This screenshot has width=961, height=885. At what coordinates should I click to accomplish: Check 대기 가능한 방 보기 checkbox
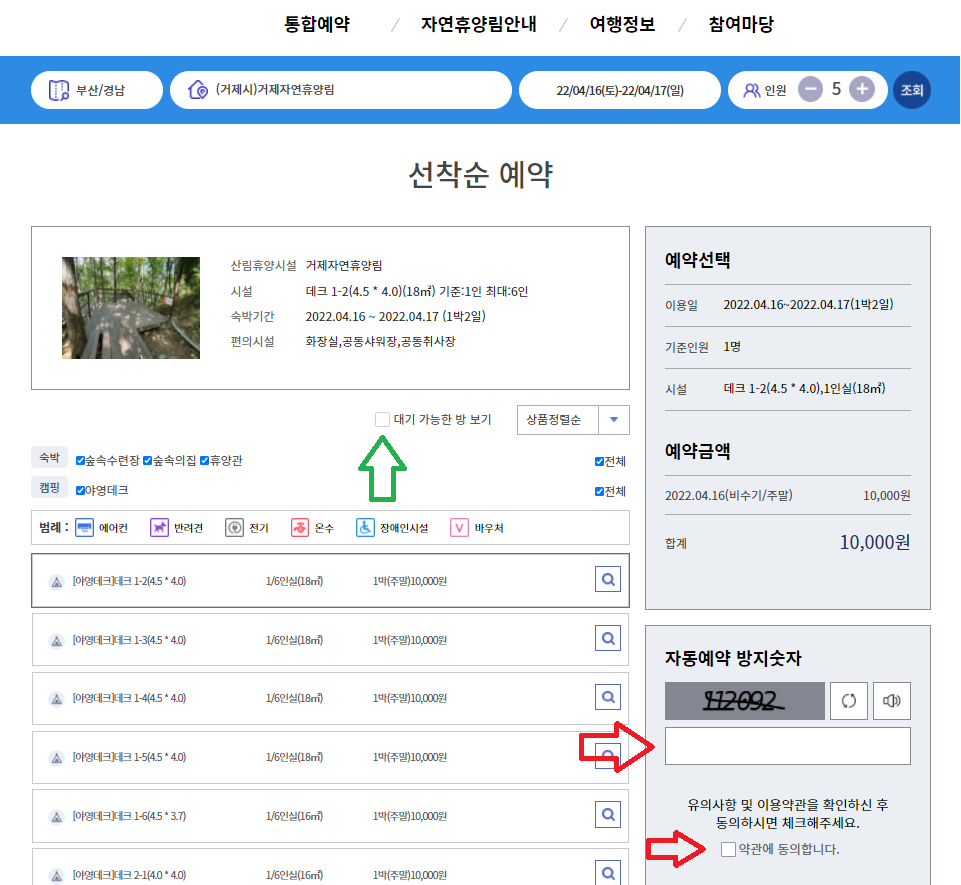point(382,419)
